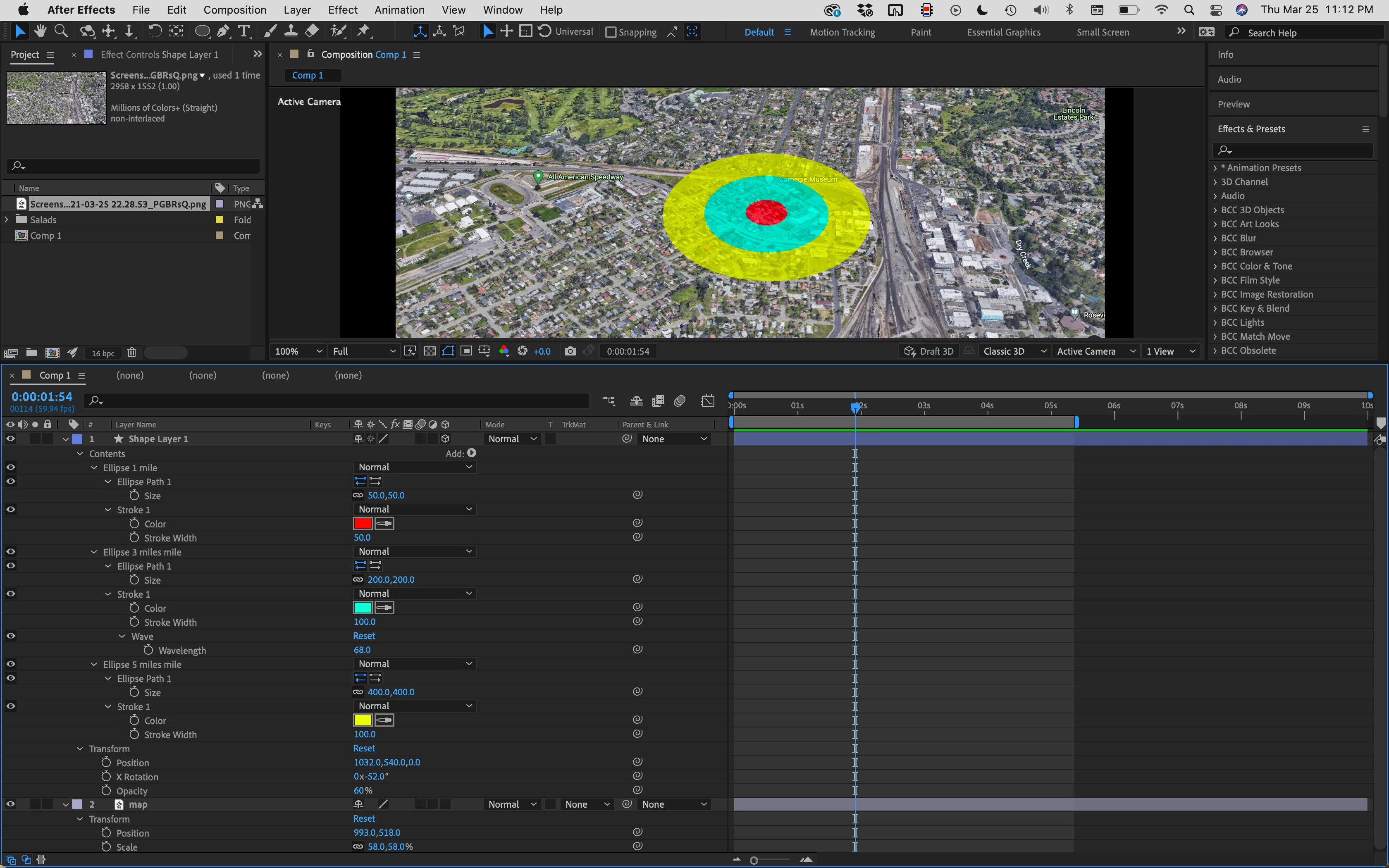Select the Ellipse shape tool
This screenshot has height=868, width=1389.
[x=202, y=31]
